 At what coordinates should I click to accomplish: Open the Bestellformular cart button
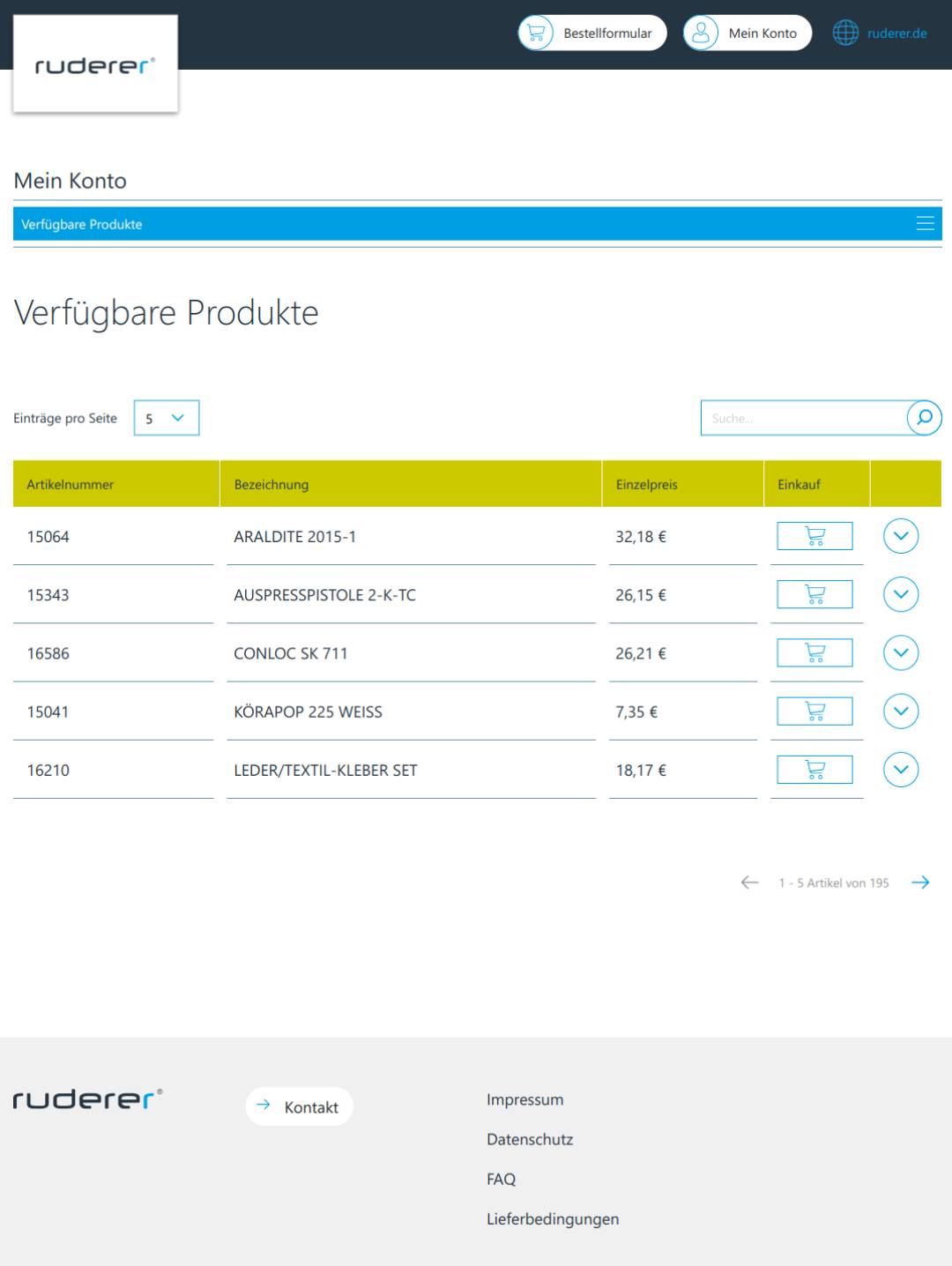[x=591, y=33]
